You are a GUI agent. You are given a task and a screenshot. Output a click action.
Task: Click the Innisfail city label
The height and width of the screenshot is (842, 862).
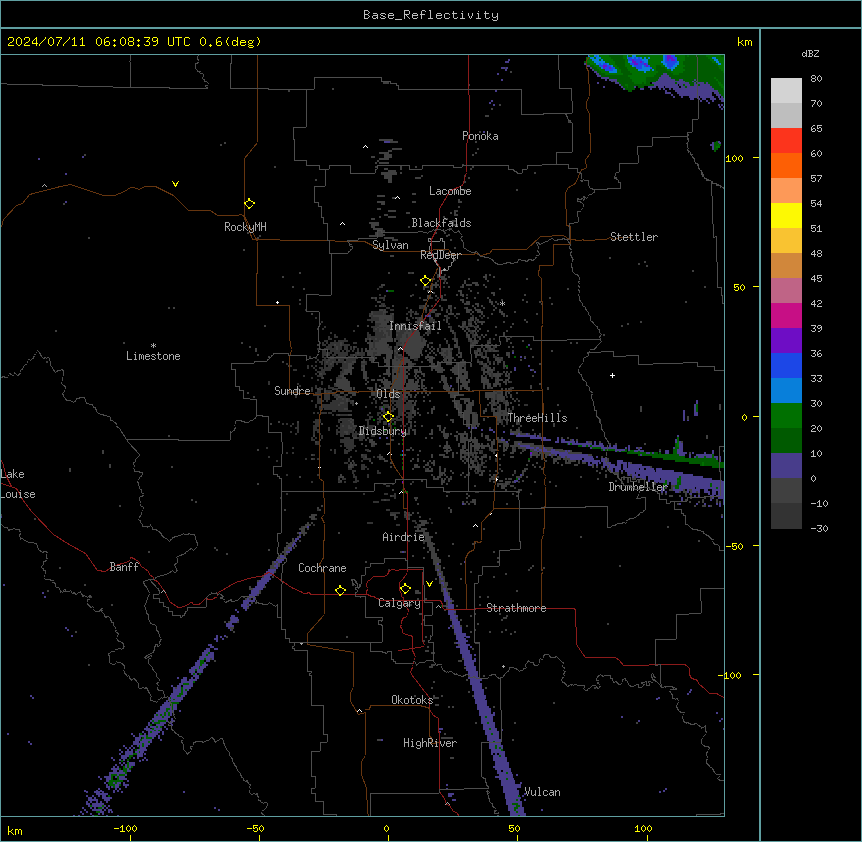click(415, 326)
